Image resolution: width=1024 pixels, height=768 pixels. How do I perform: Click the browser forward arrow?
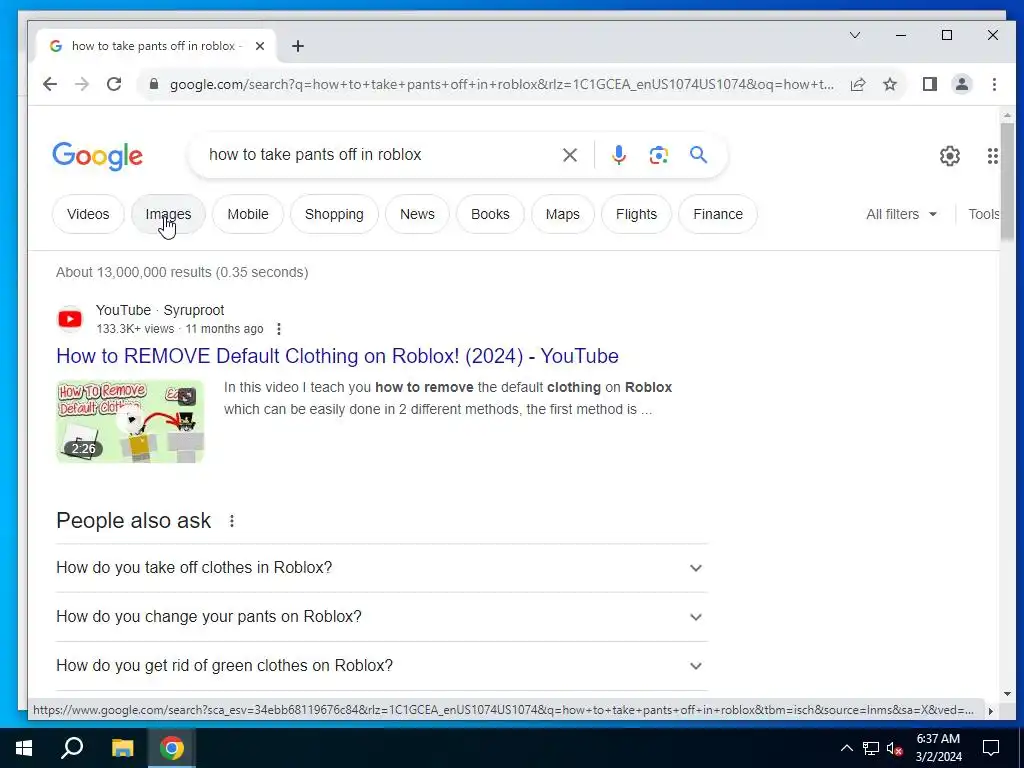(82, 84)
